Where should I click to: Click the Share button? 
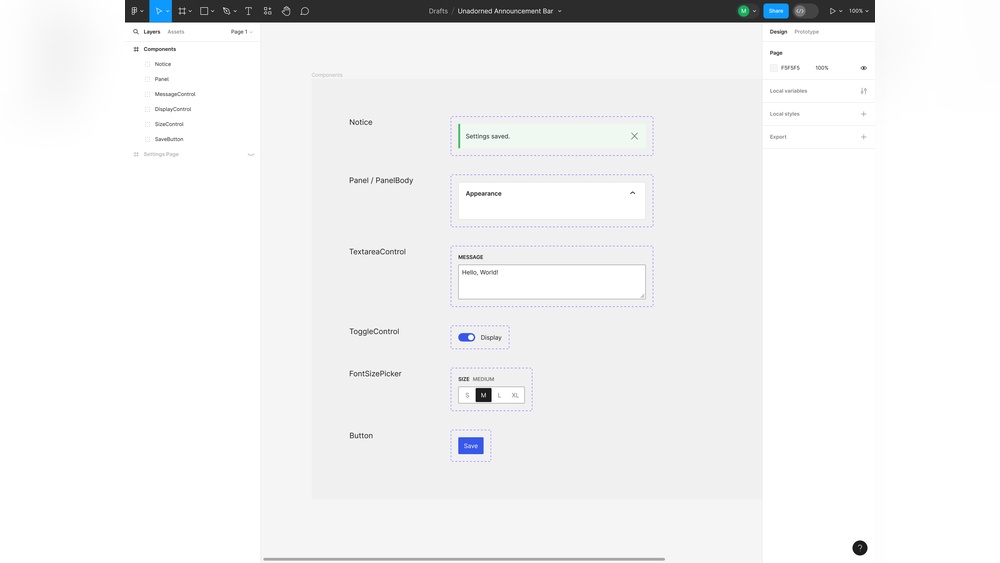[776, 11]
